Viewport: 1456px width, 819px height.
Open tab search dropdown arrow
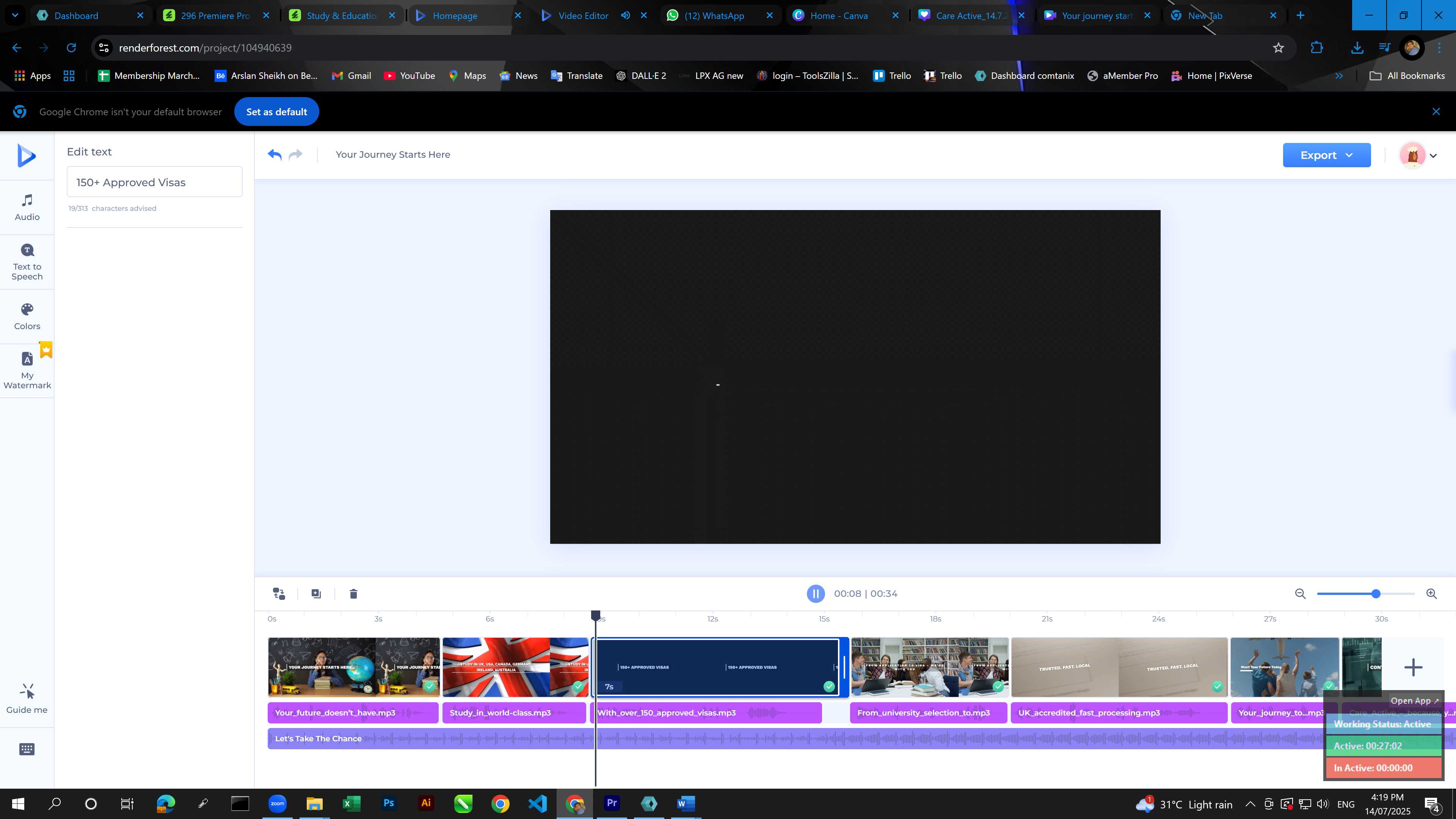pos(15,16)
